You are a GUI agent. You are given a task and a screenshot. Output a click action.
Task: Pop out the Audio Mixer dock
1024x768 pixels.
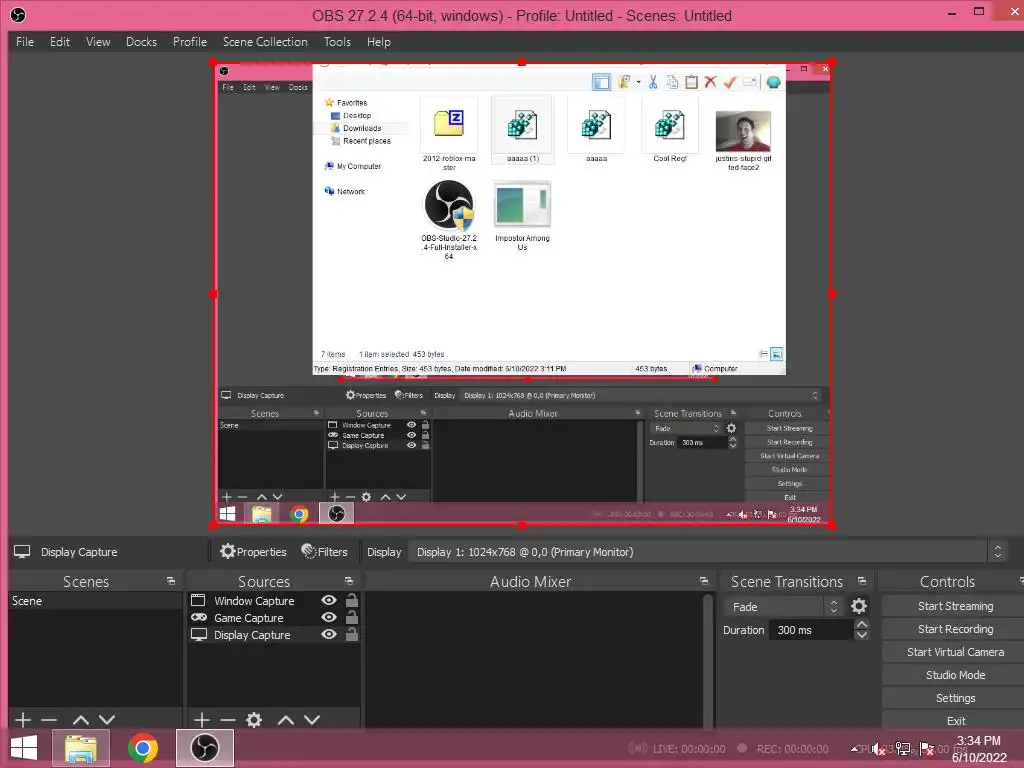pyautogui.click(x=703, y=581)
